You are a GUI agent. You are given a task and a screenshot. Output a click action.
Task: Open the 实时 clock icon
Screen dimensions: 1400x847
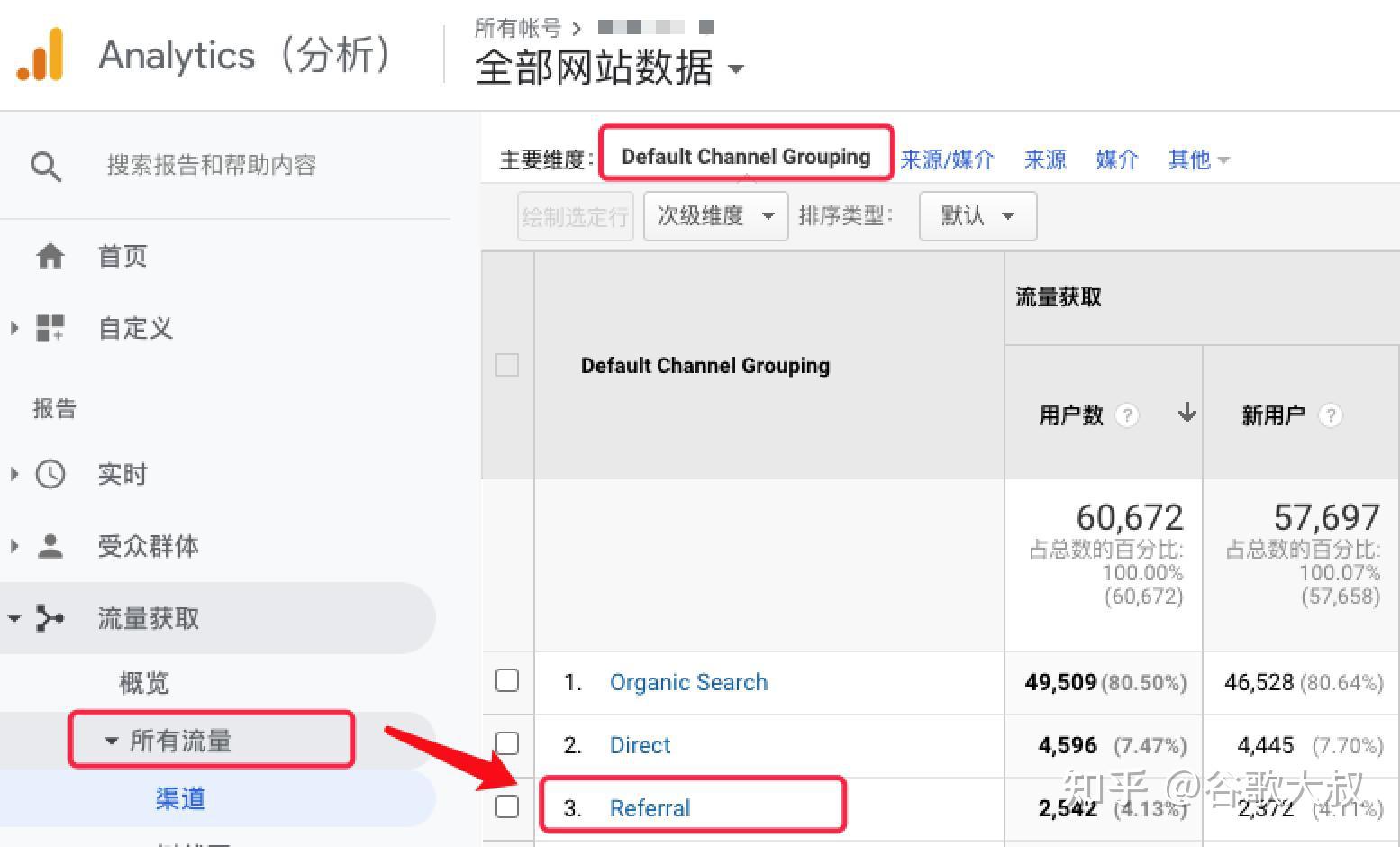coord(50,474)
